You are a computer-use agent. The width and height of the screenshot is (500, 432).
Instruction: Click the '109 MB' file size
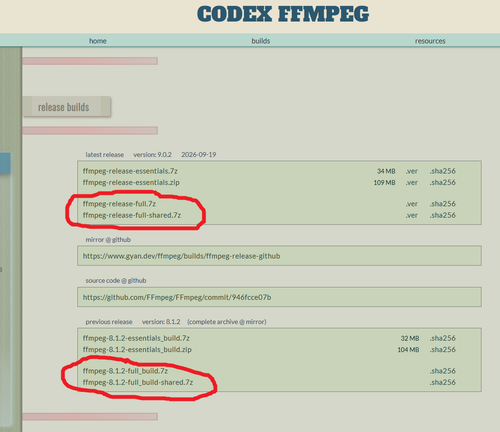click(384, 182)
